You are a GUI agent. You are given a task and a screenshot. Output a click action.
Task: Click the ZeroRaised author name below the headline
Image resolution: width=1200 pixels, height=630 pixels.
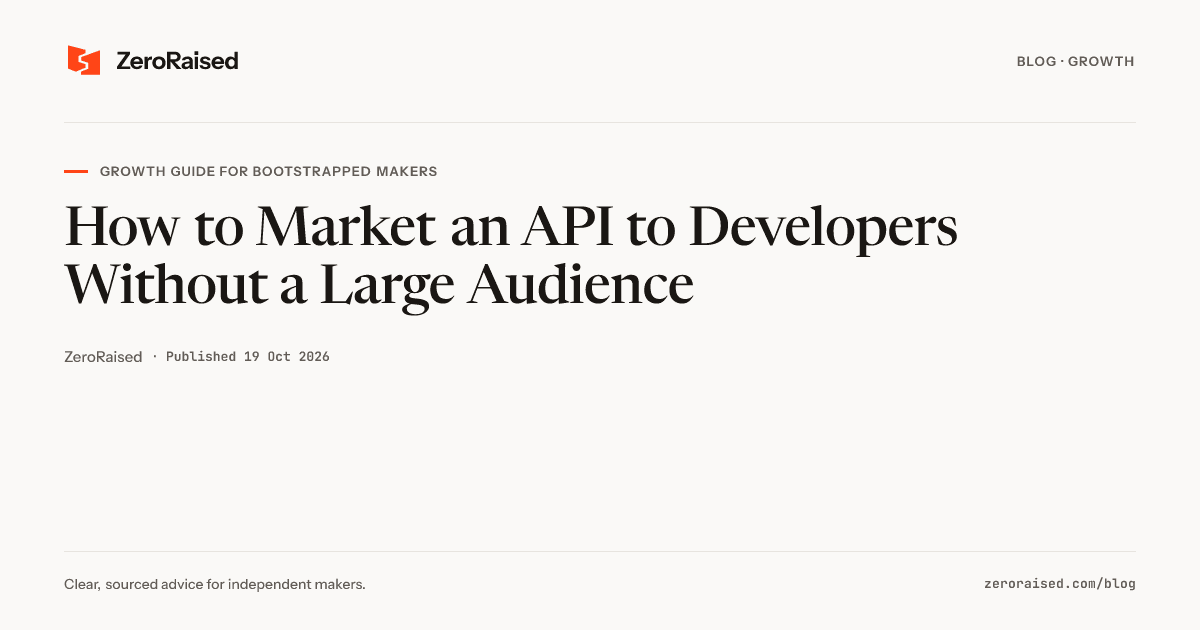(103, 357)
